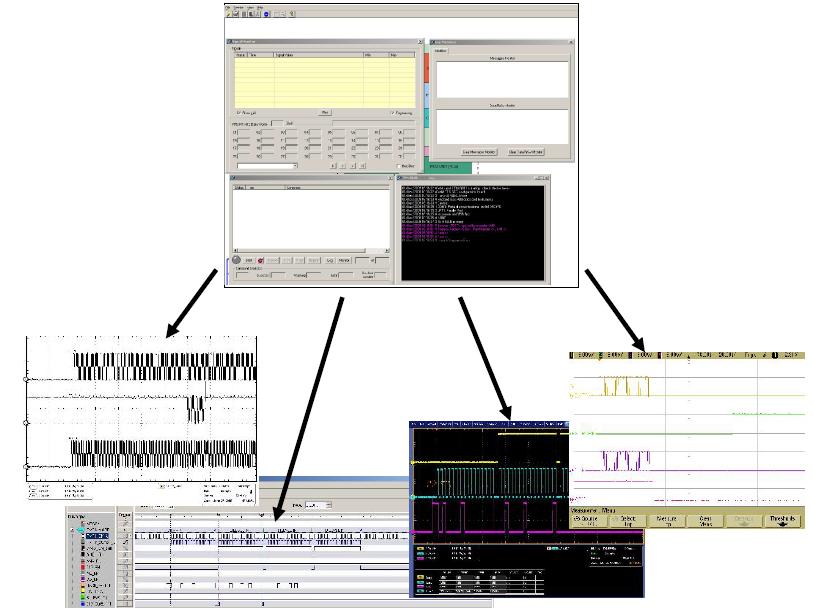Click the help question mark toolbar icon
The width and height of the screenshot is (813, 610).
(293, 15)
